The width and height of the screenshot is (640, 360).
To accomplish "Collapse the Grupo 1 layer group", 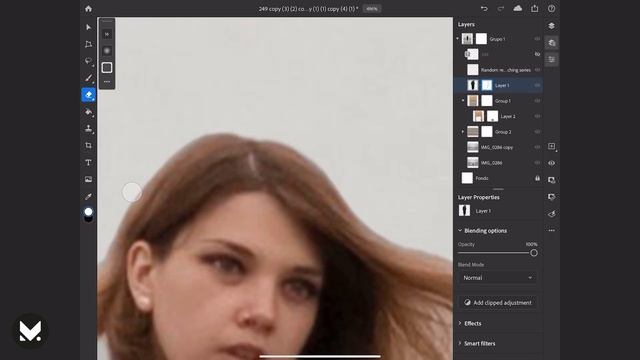I will (x=458, y=39).
